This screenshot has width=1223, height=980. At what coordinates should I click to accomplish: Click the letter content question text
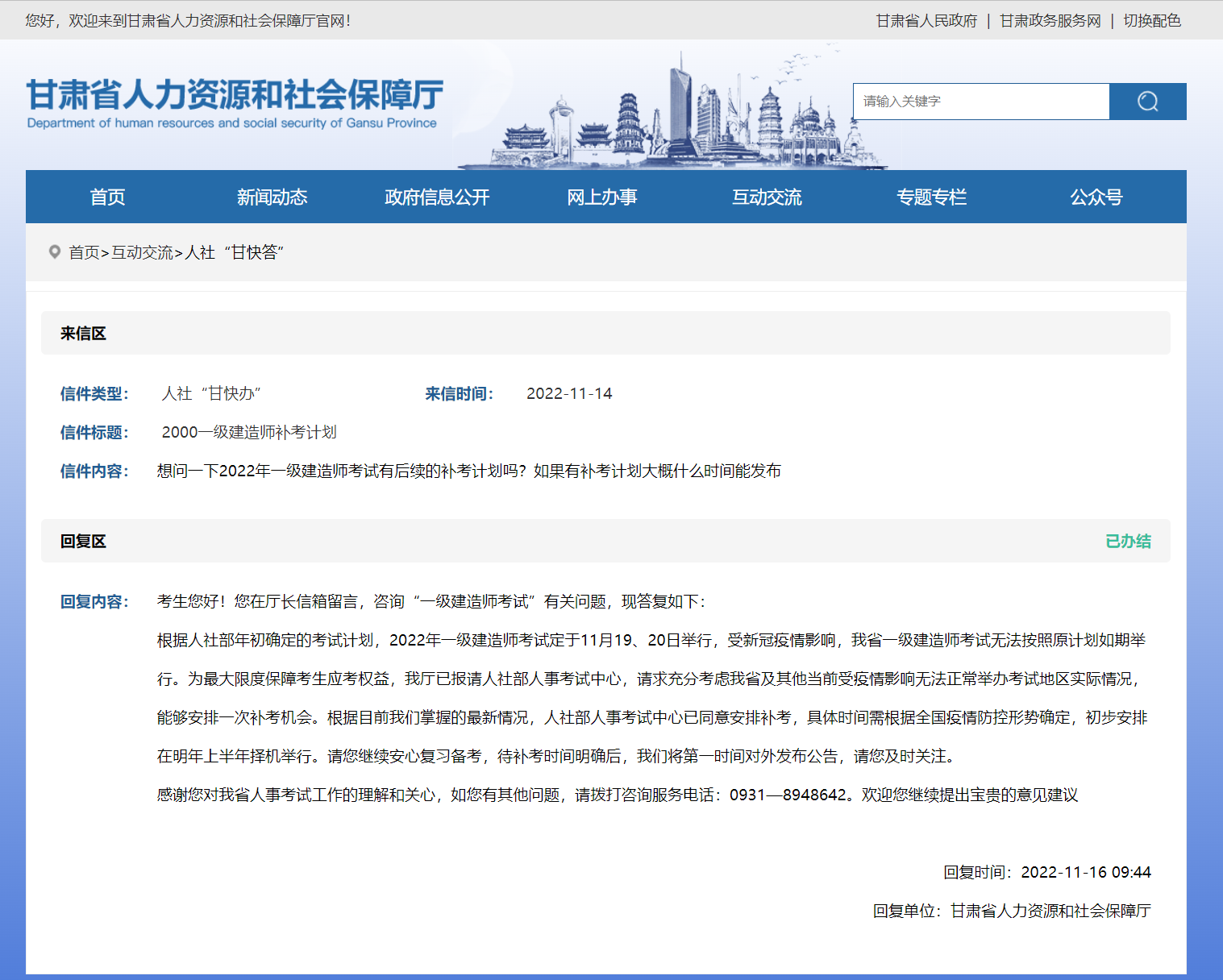[469, 471]
